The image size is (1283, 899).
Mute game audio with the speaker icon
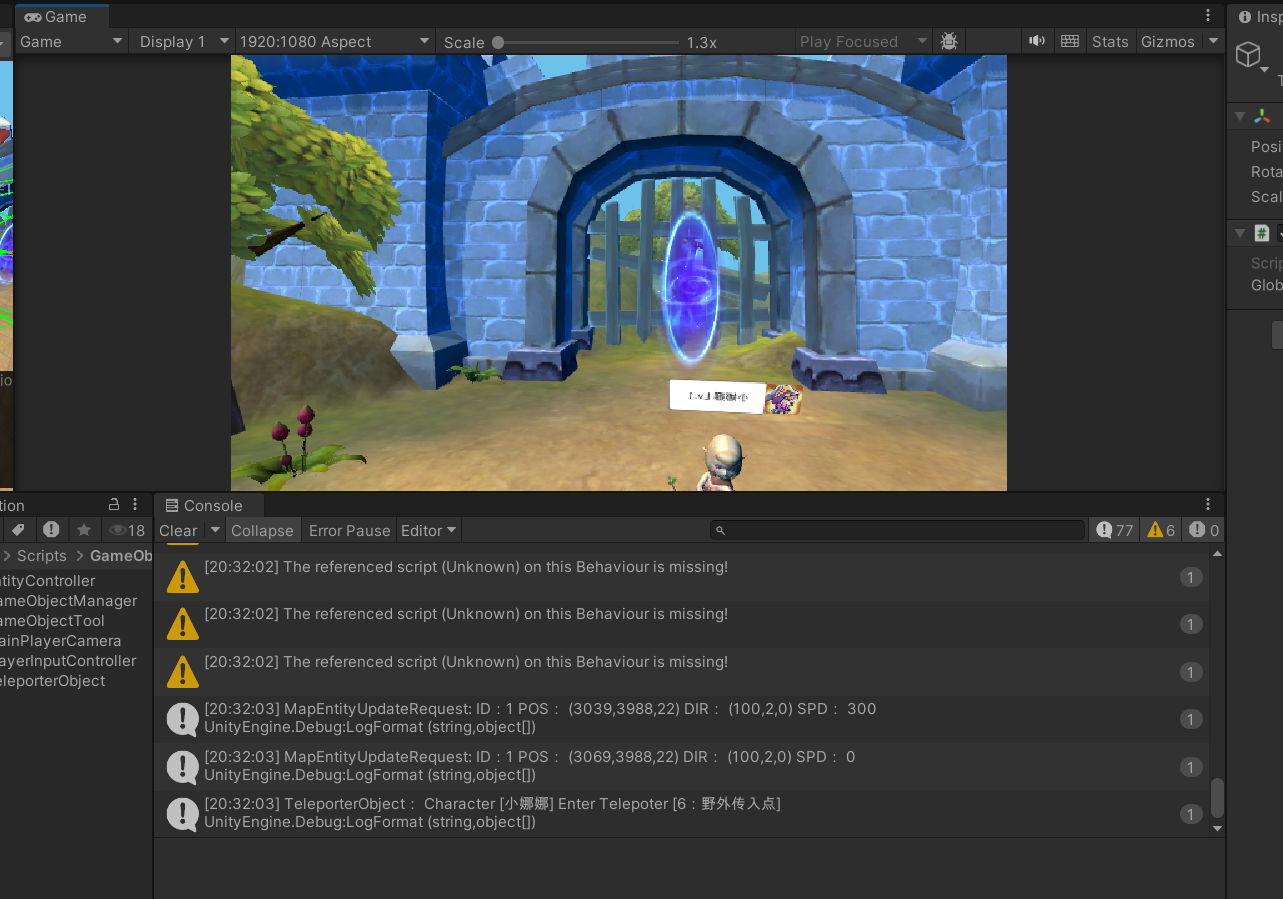1037,41
